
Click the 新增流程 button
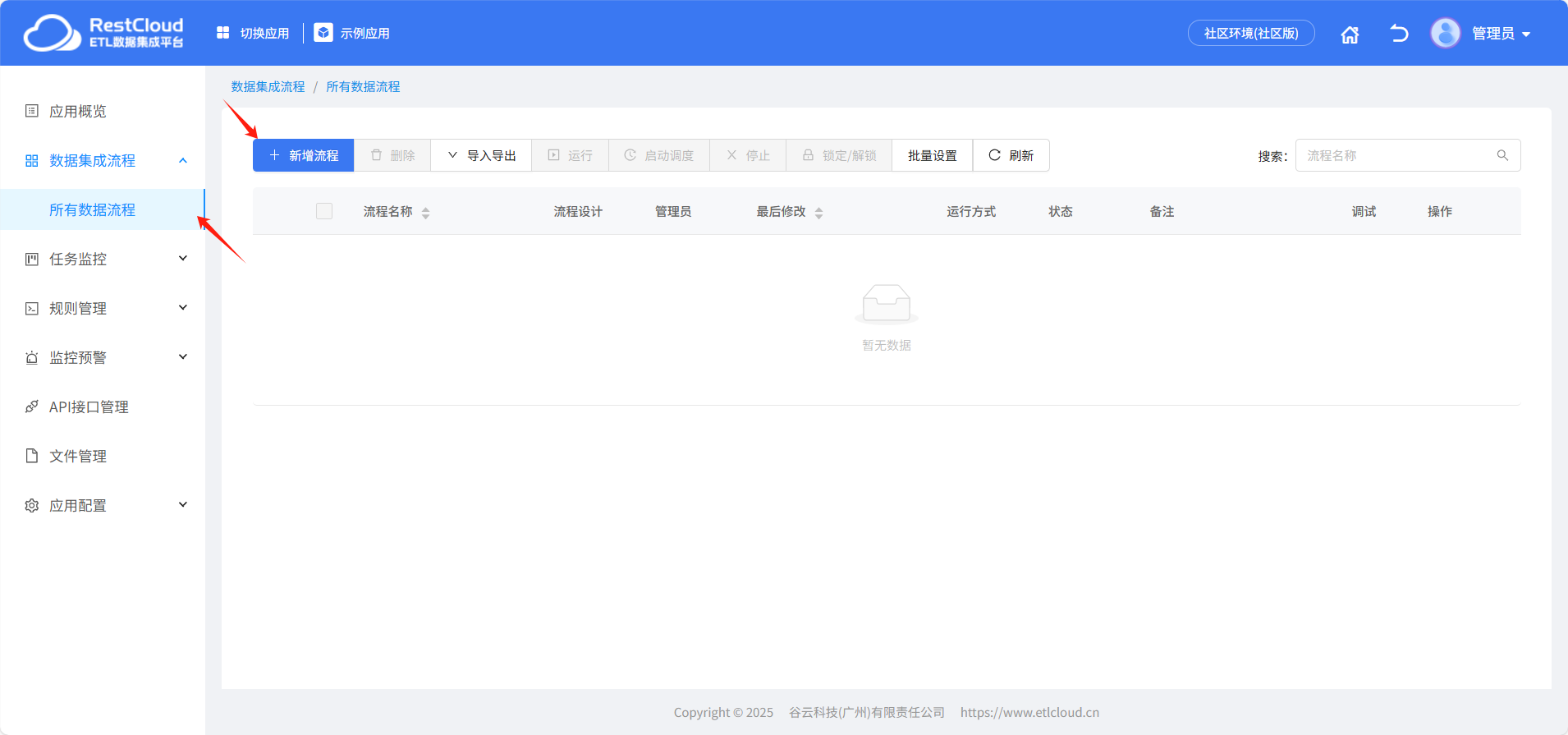tap(303, 155)
